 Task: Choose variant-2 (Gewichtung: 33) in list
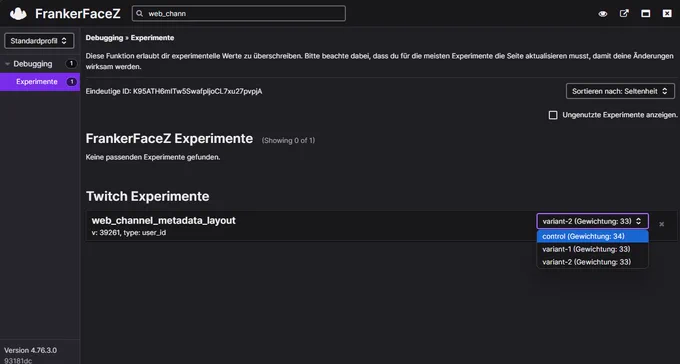592,262
